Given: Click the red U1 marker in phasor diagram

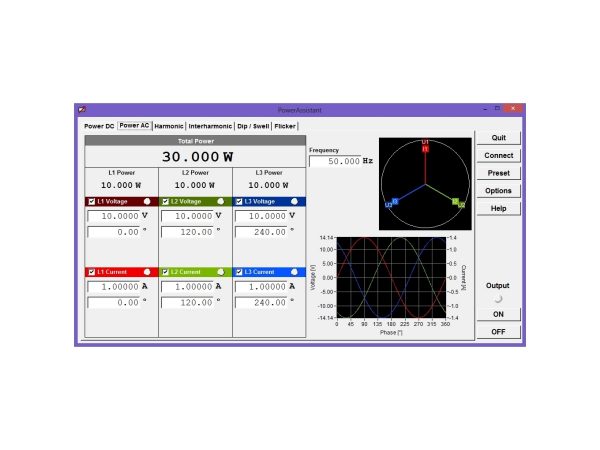Looking at the screenshot, I should pos(425,146).
